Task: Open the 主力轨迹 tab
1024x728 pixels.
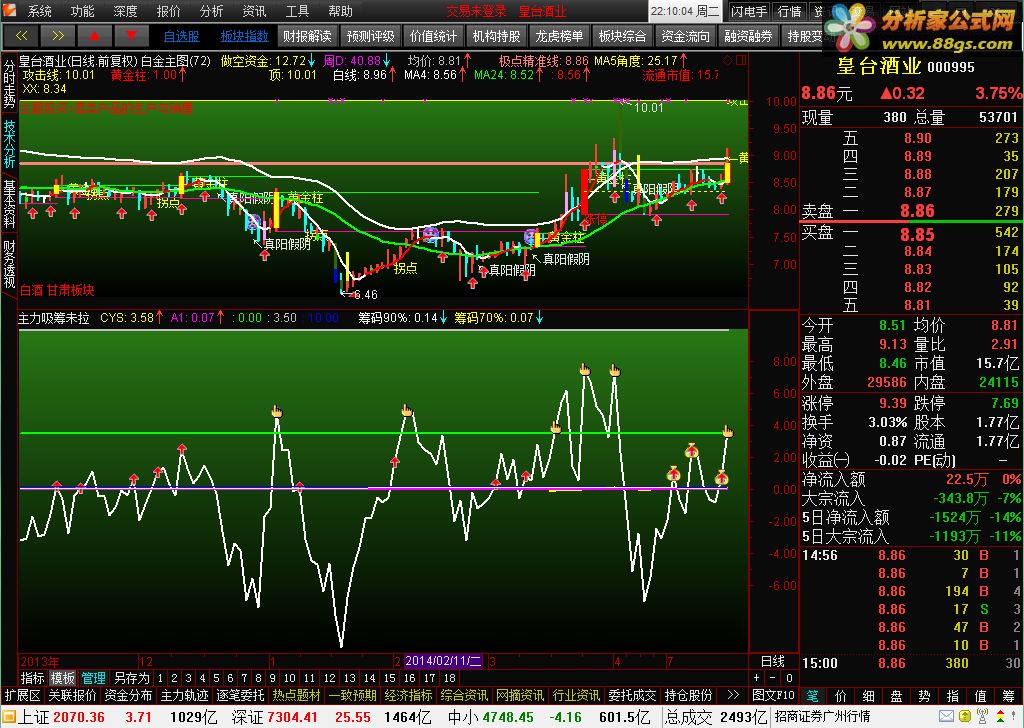Action: (185, 695)
